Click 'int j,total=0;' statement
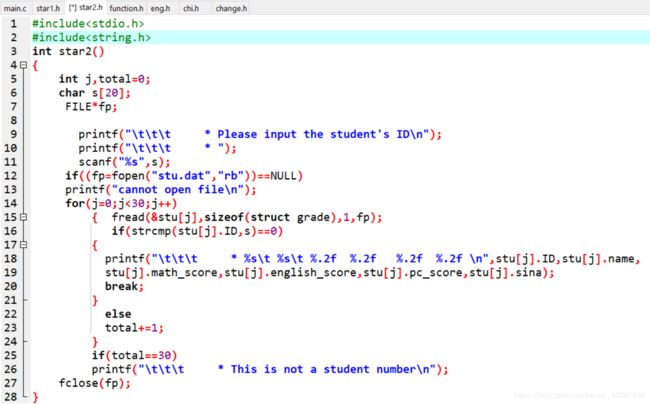The width and height of the screenshot is (650, 404). pyautogui.click(x=104, y=79)
